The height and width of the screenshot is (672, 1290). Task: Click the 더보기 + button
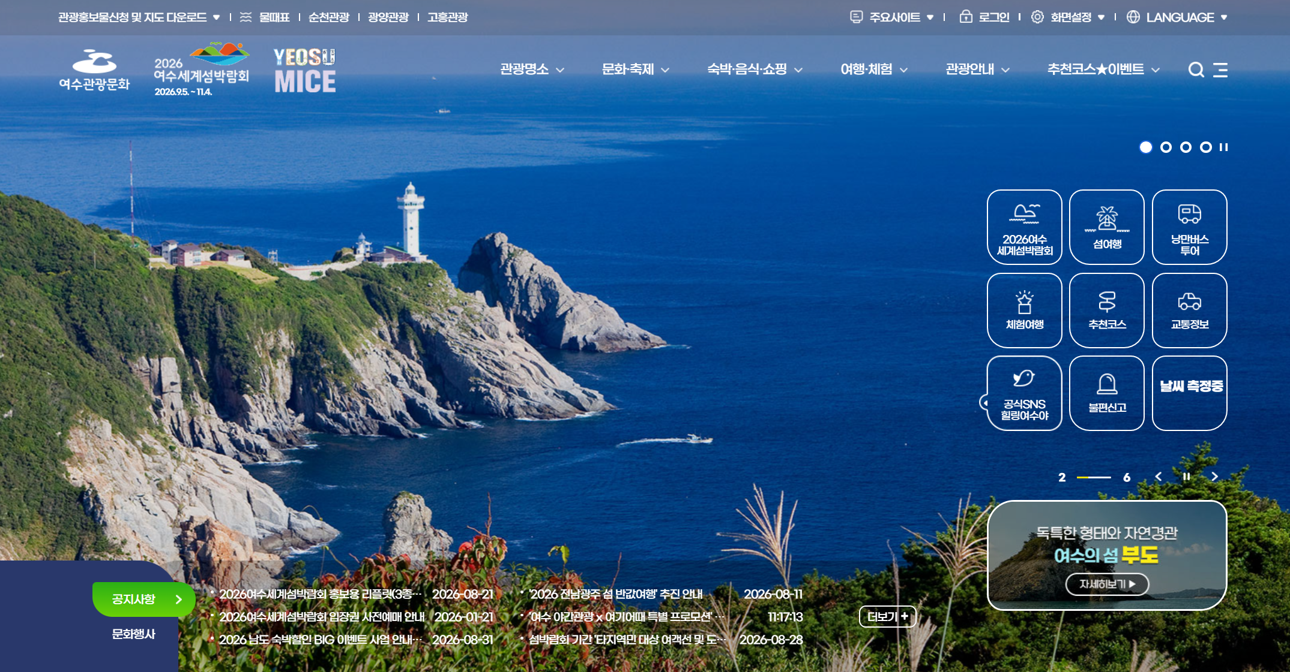(x=887, y=617)
